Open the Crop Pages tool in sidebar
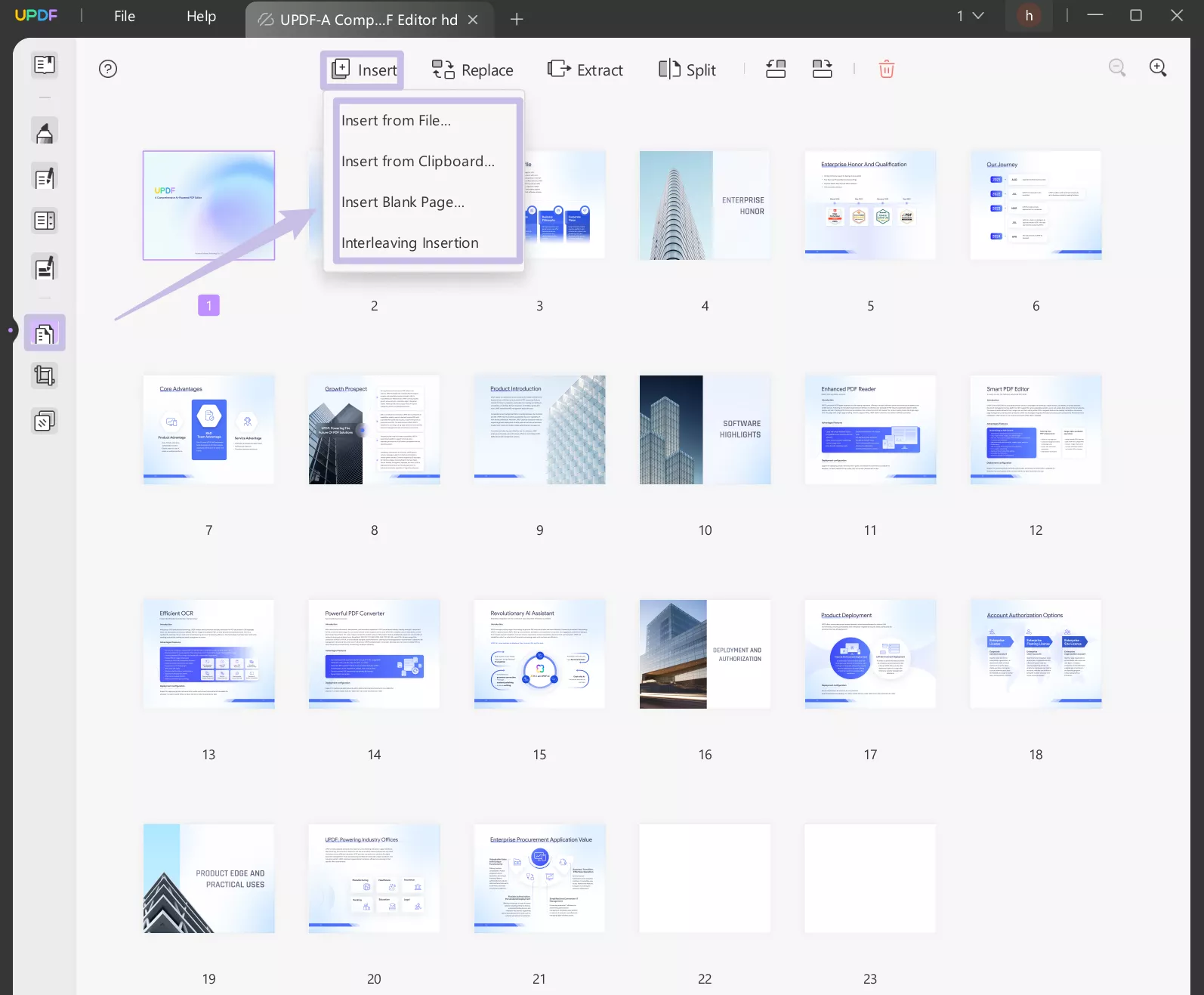1204x995 pixels. coord(45,375)
